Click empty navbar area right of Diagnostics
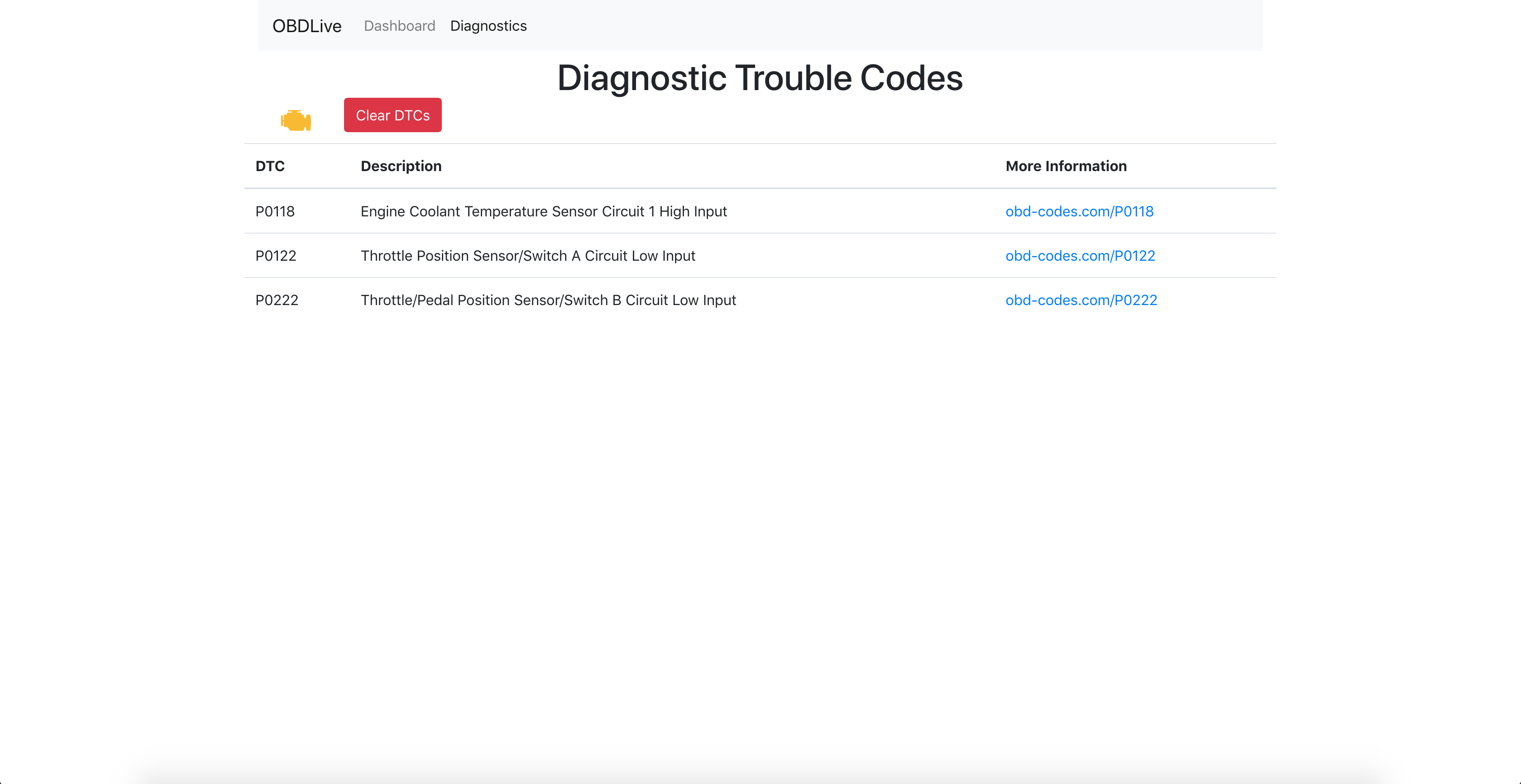Image resolution: width=1521 pixels, height=784 pixels. pos(886,26)
